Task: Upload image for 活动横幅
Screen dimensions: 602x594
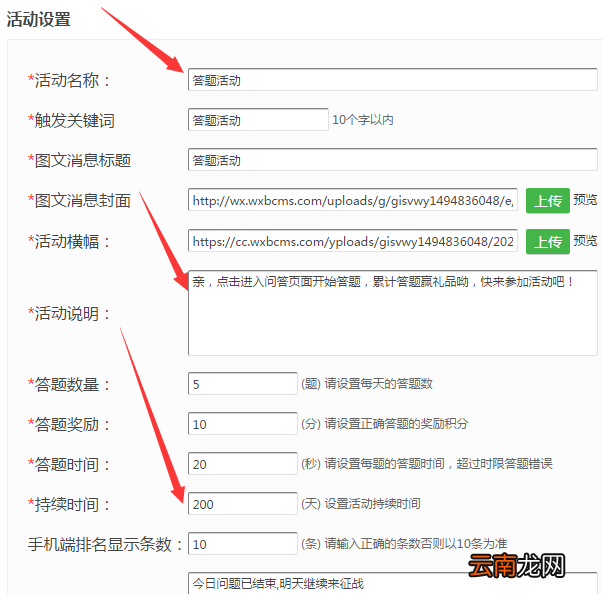Action: pyautogui.click(x=547, y=242)
